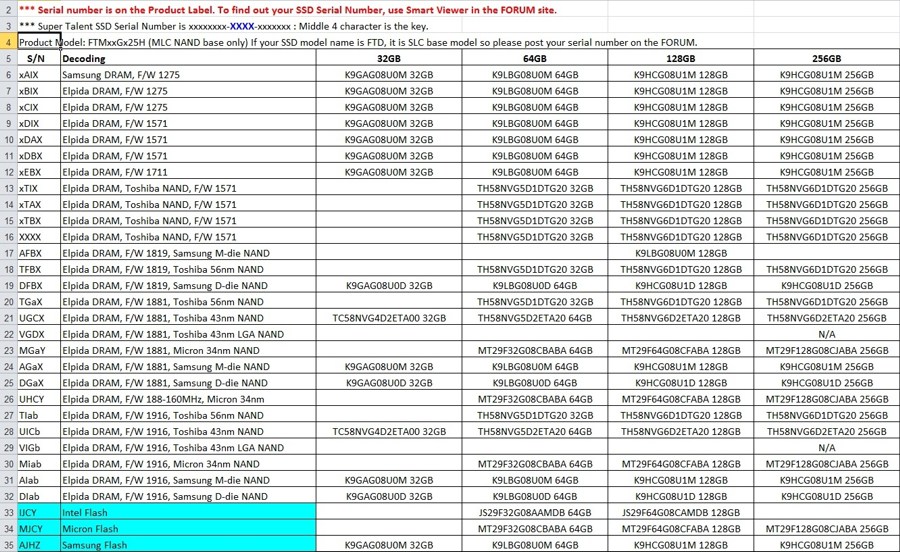The height and width of the screenshot is (552, 900).
Task: Click the TGaX serial cell
Action: 38,302
